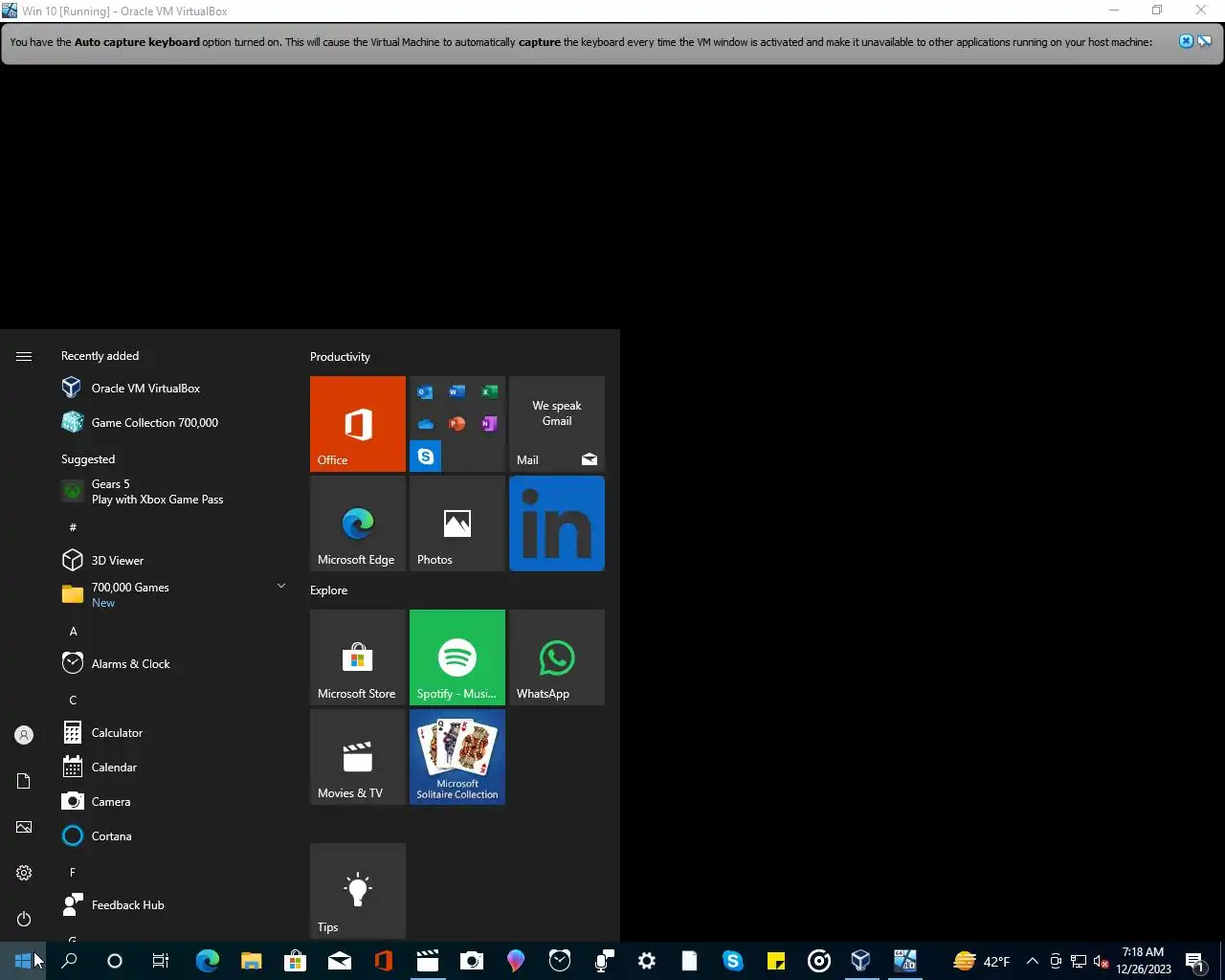Image resolution: width=1225 pixels, height=980 pixels.
Task: Open the Movies & TV tile
Action: pos(358,757)
